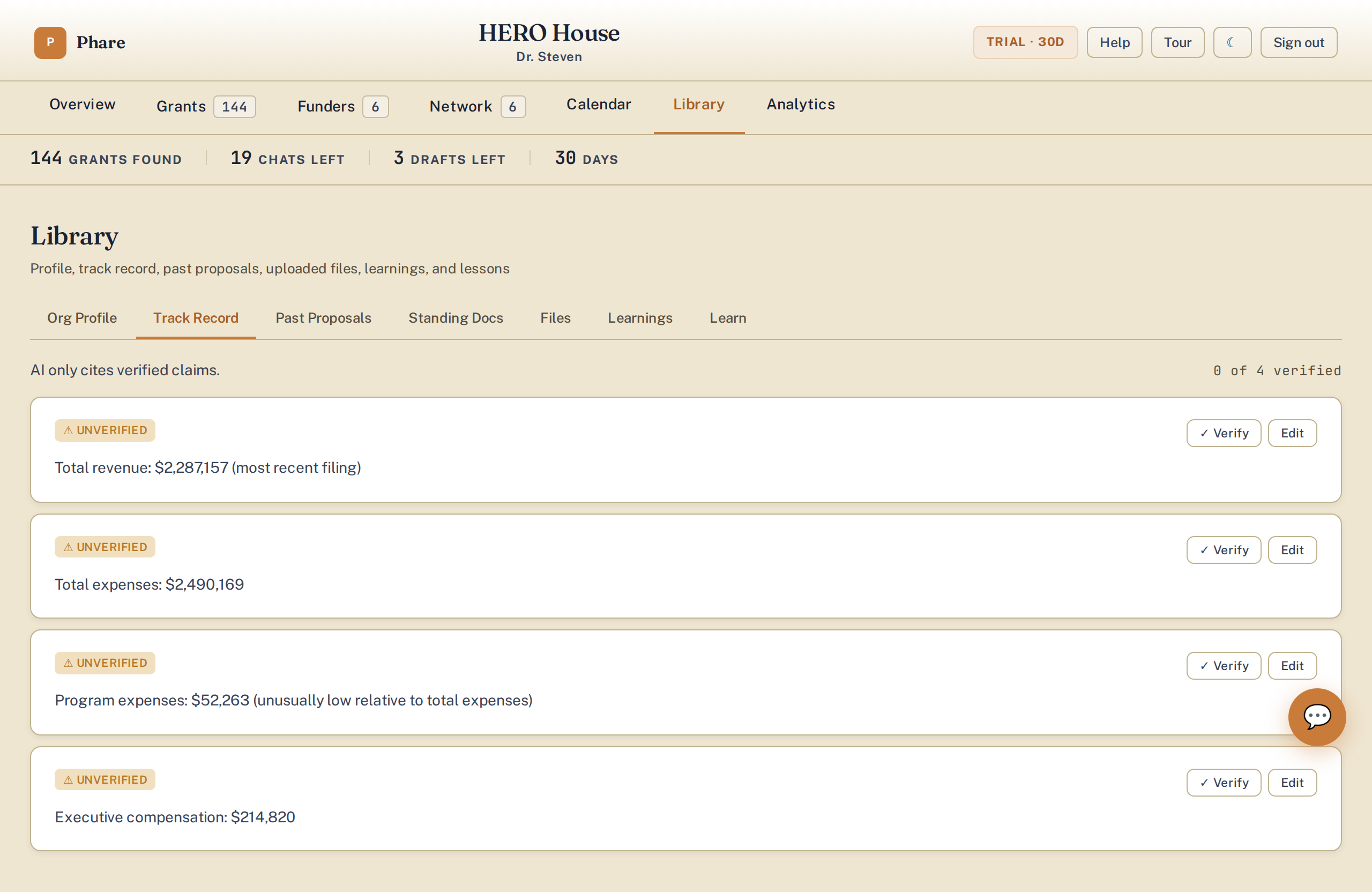Open the Funders tab
The height and width of the screenshot is (892, 1372).
point(343,107)
